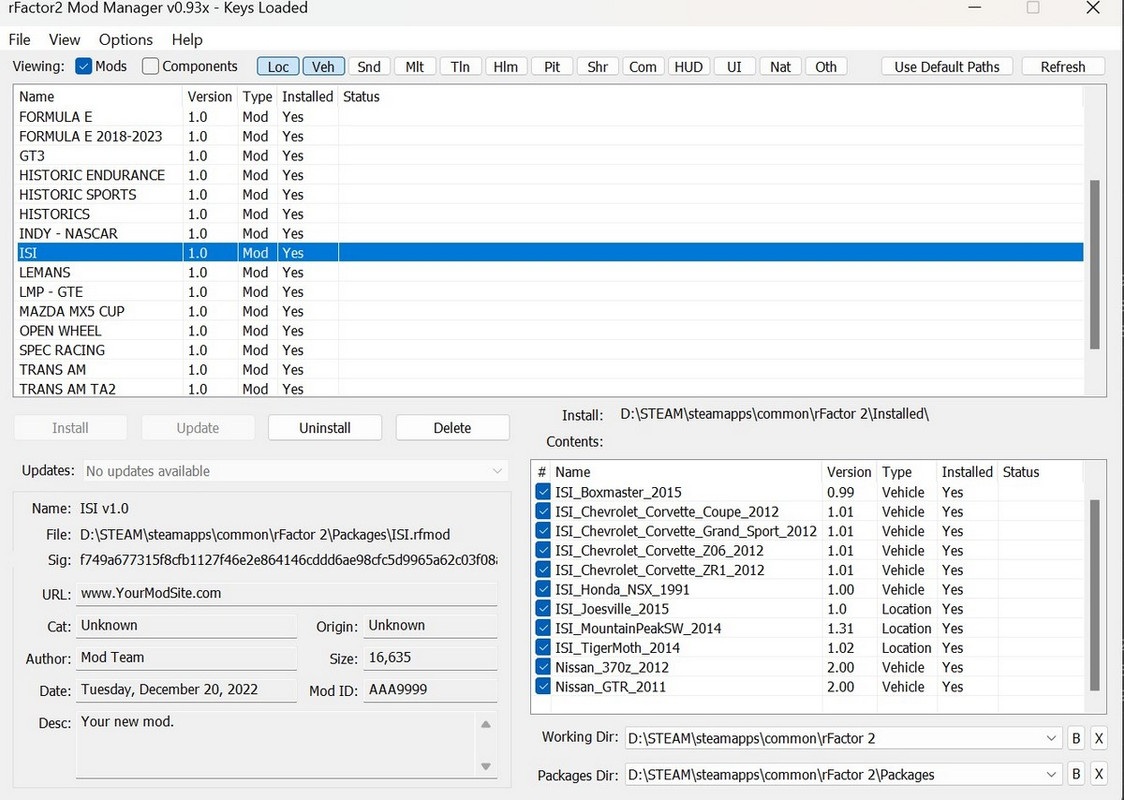Click the mod list vertical scrollbar
Image resolution: width=1124 pixels, height=800 pixels.
click(x=1095, y=264)
